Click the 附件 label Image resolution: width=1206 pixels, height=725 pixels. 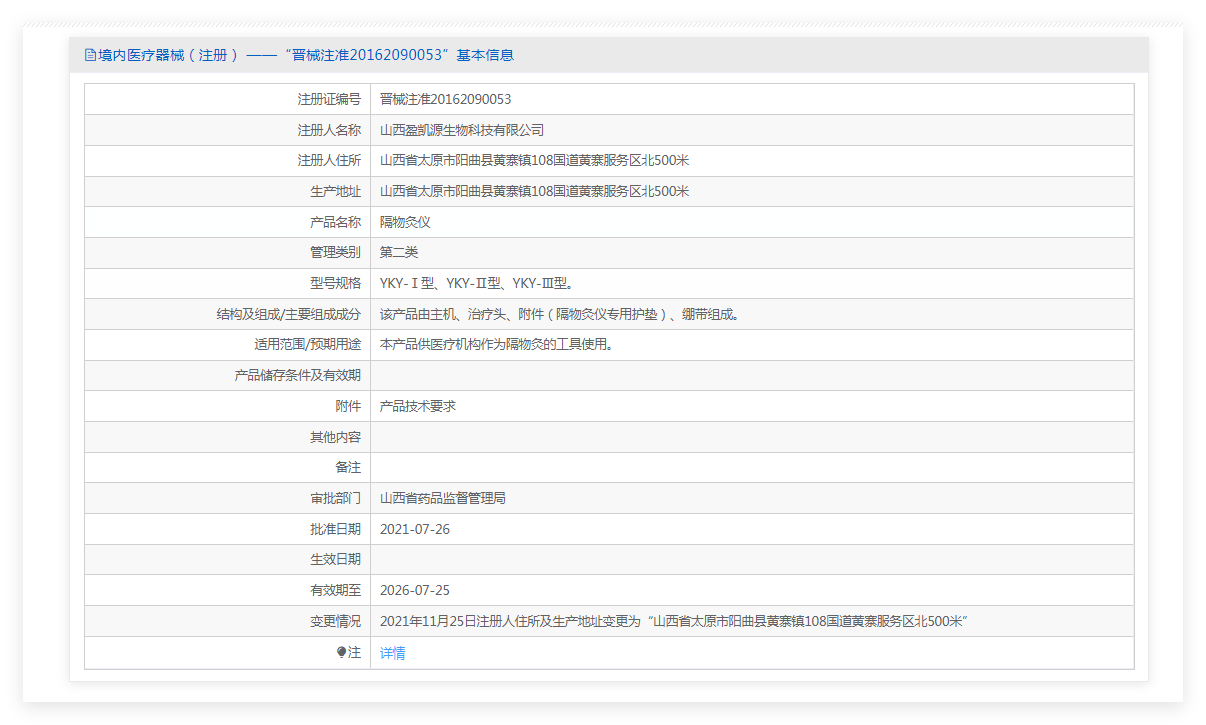click(x=348, y=406)
